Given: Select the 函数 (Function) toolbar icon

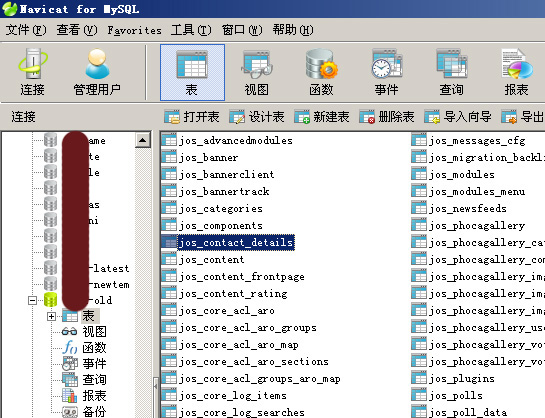Looking at the screenshot, I should click(321, 72).
